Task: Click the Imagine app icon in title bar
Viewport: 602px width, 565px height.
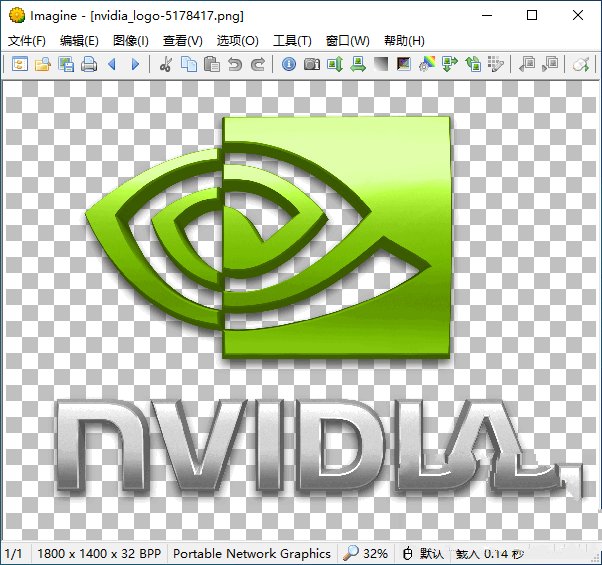Action: [17, 15]
